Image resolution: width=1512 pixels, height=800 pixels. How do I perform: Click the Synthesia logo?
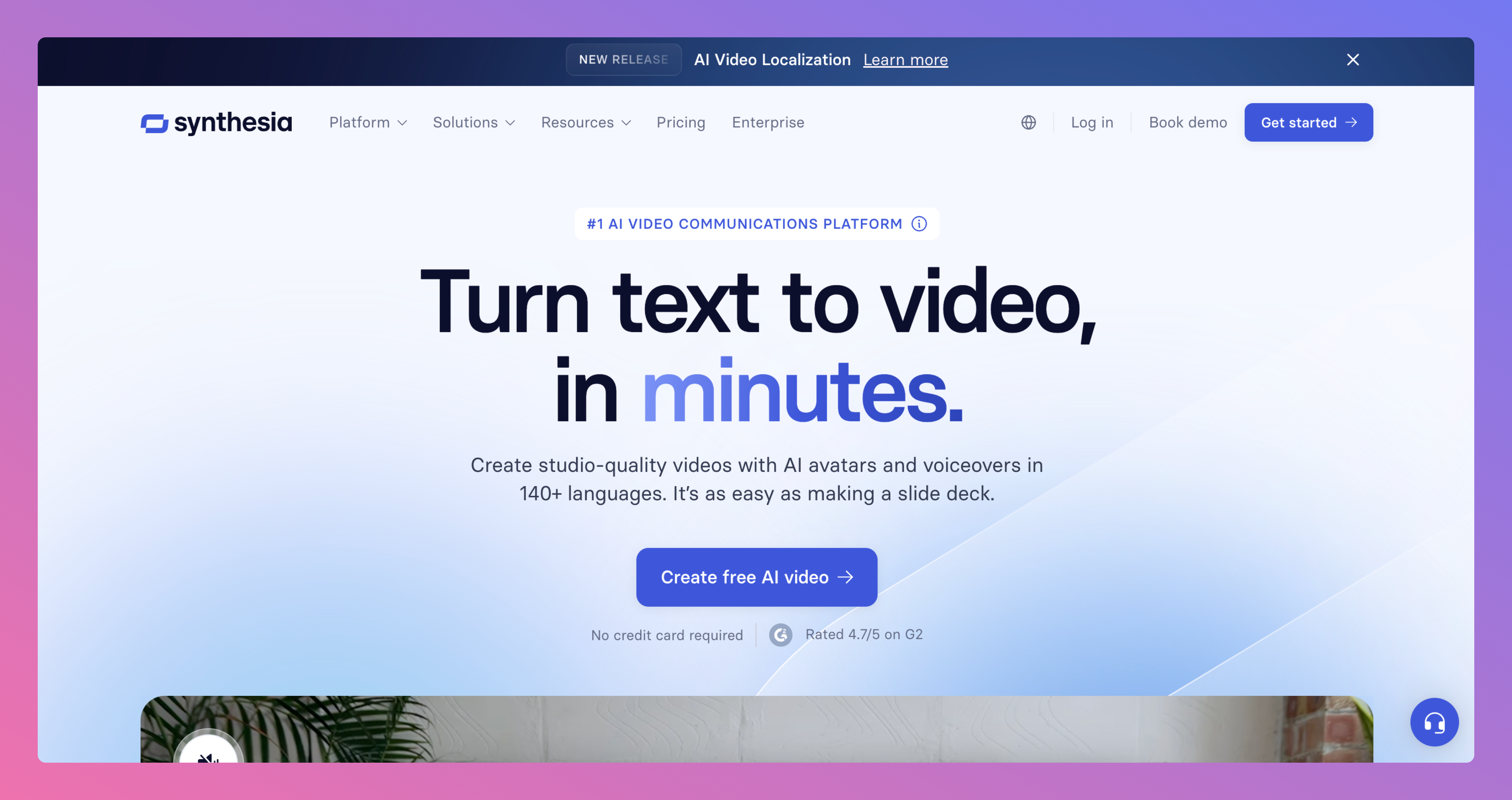[216, 123]
